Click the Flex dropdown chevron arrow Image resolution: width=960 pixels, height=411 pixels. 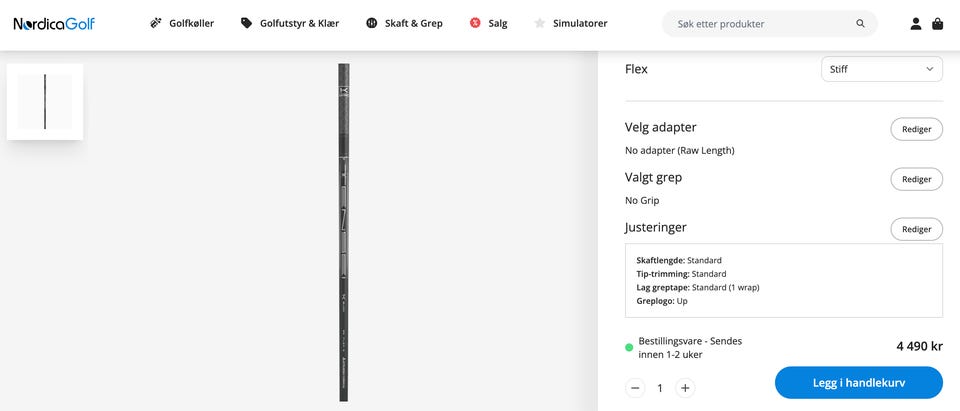tap(929, 69)
